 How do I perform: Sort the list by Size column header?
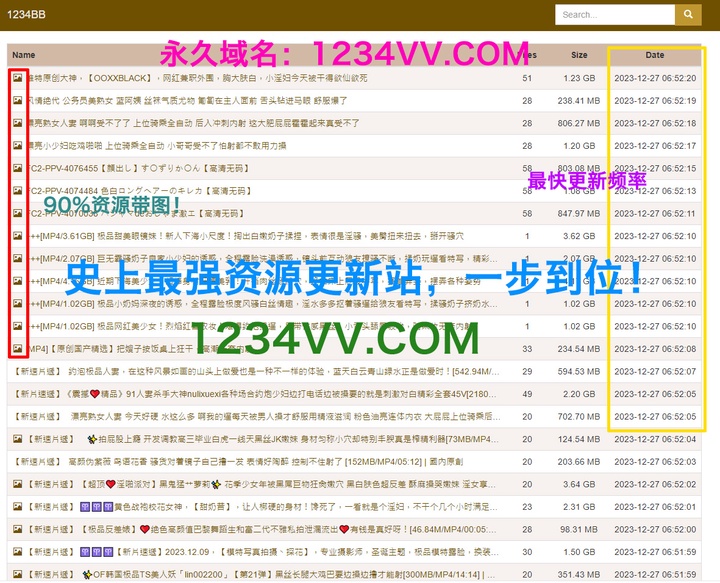point(579,55)
